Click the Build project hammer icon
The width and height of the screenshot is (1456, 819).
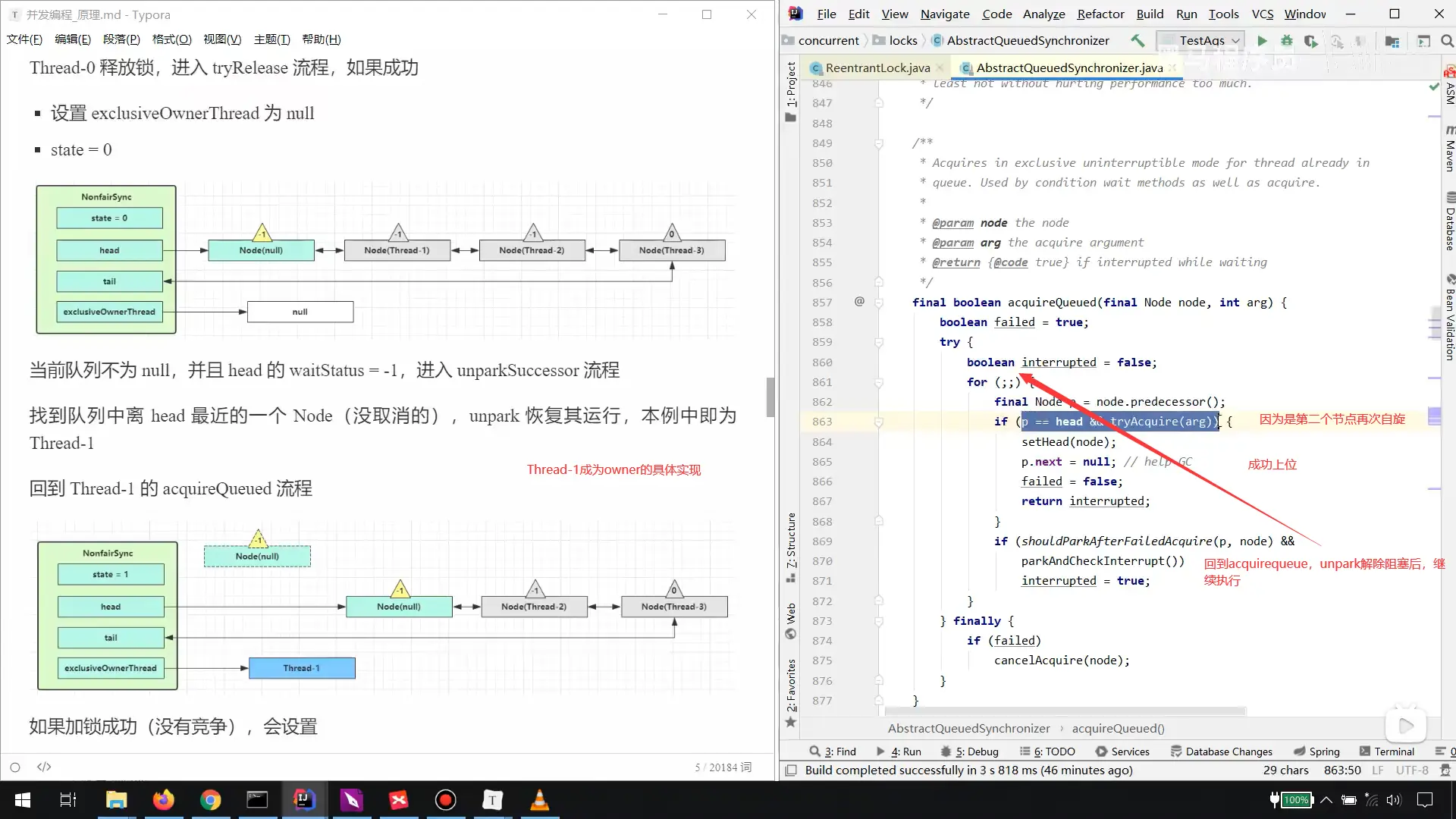coord(1137,41)
